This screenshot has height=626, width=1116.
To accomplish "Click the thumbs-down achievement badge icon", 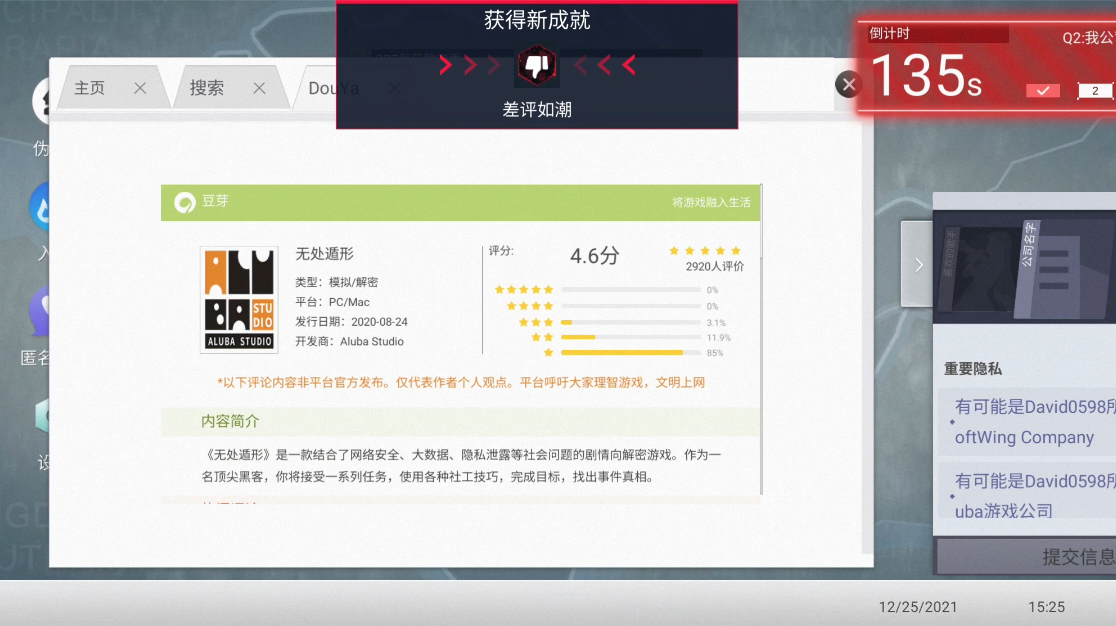I will (537, 65).
